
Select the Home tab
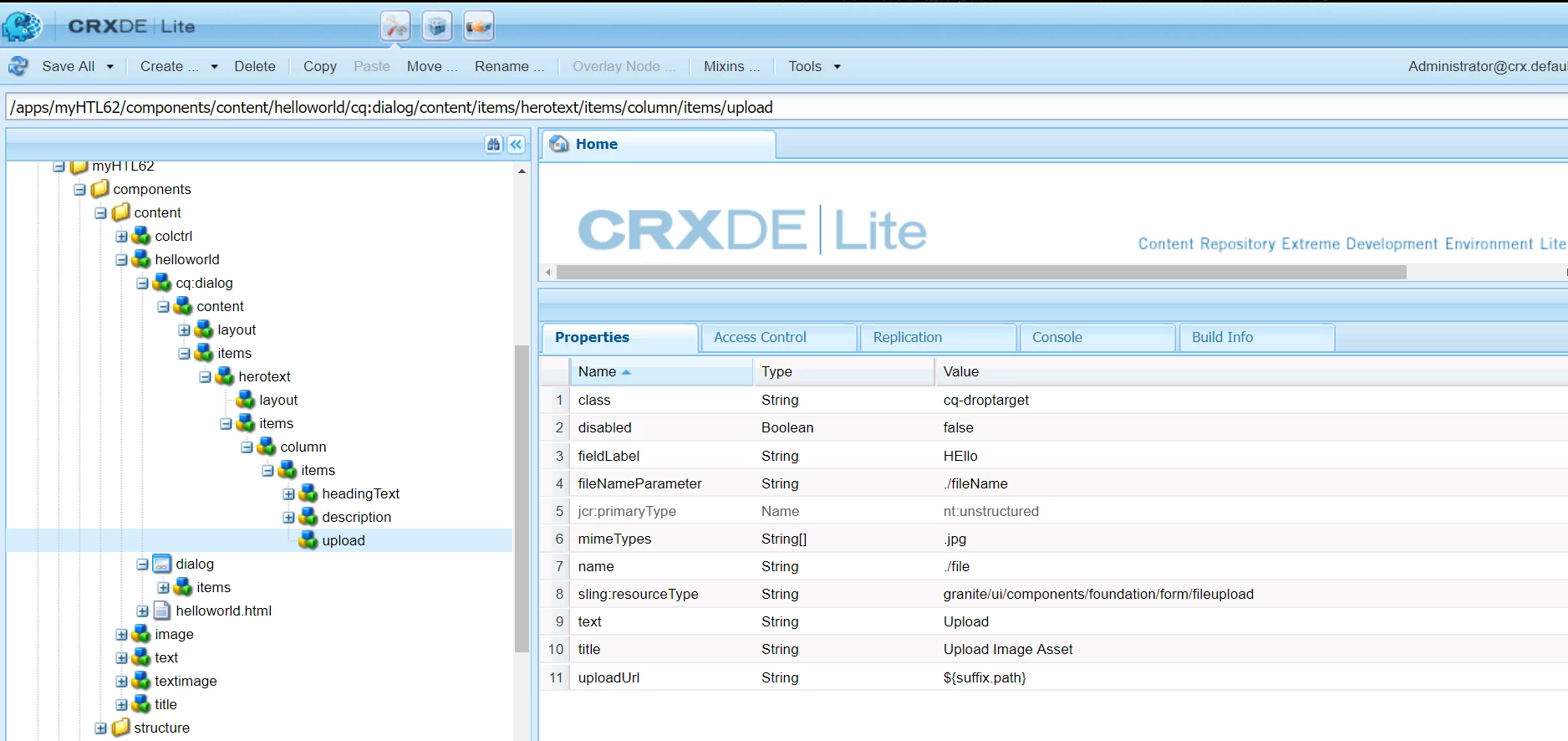pos(659,145)
